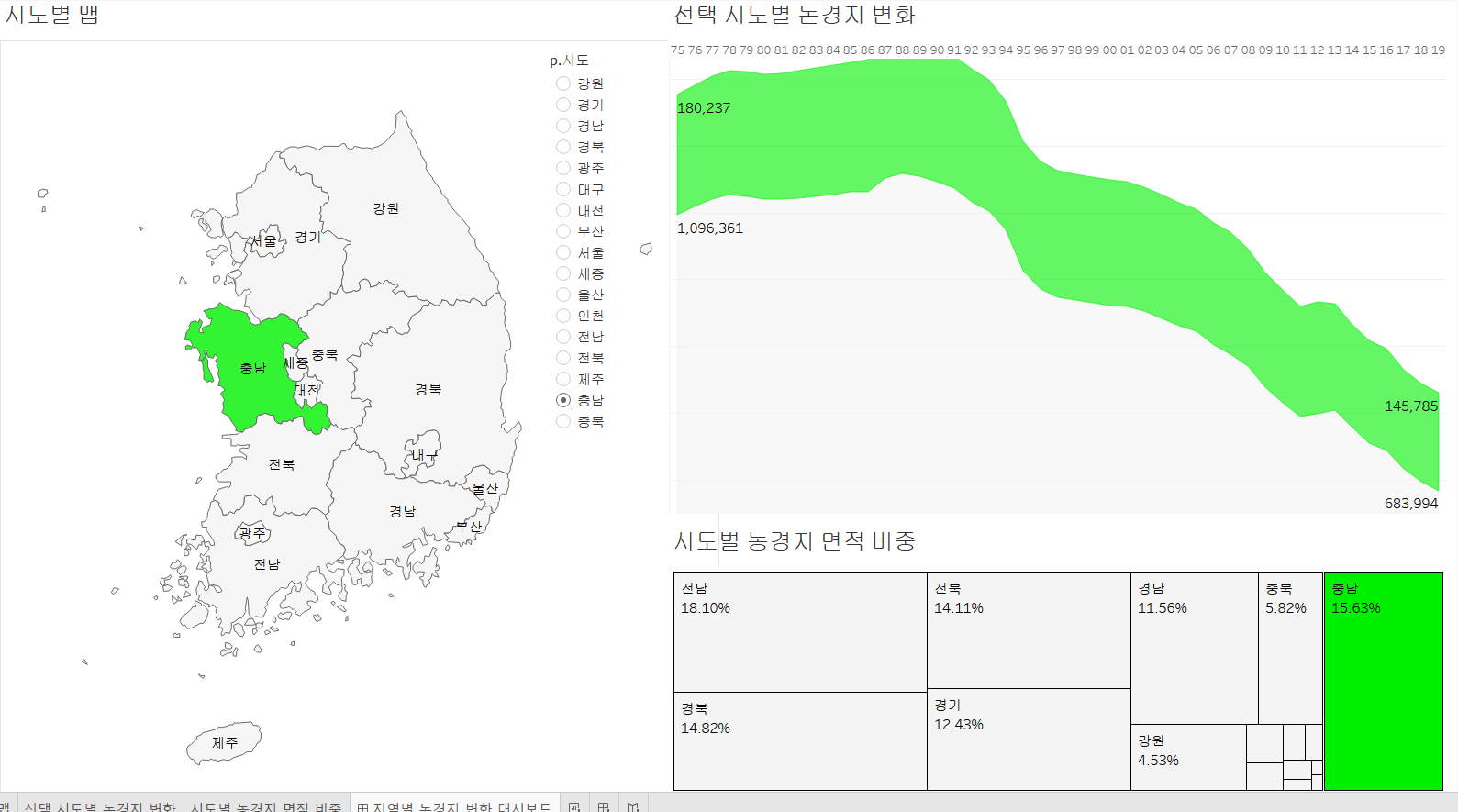Click the 180,237 value label
Image resolution: width=1458 pixels, height=812 pixels.
(704, 108)
